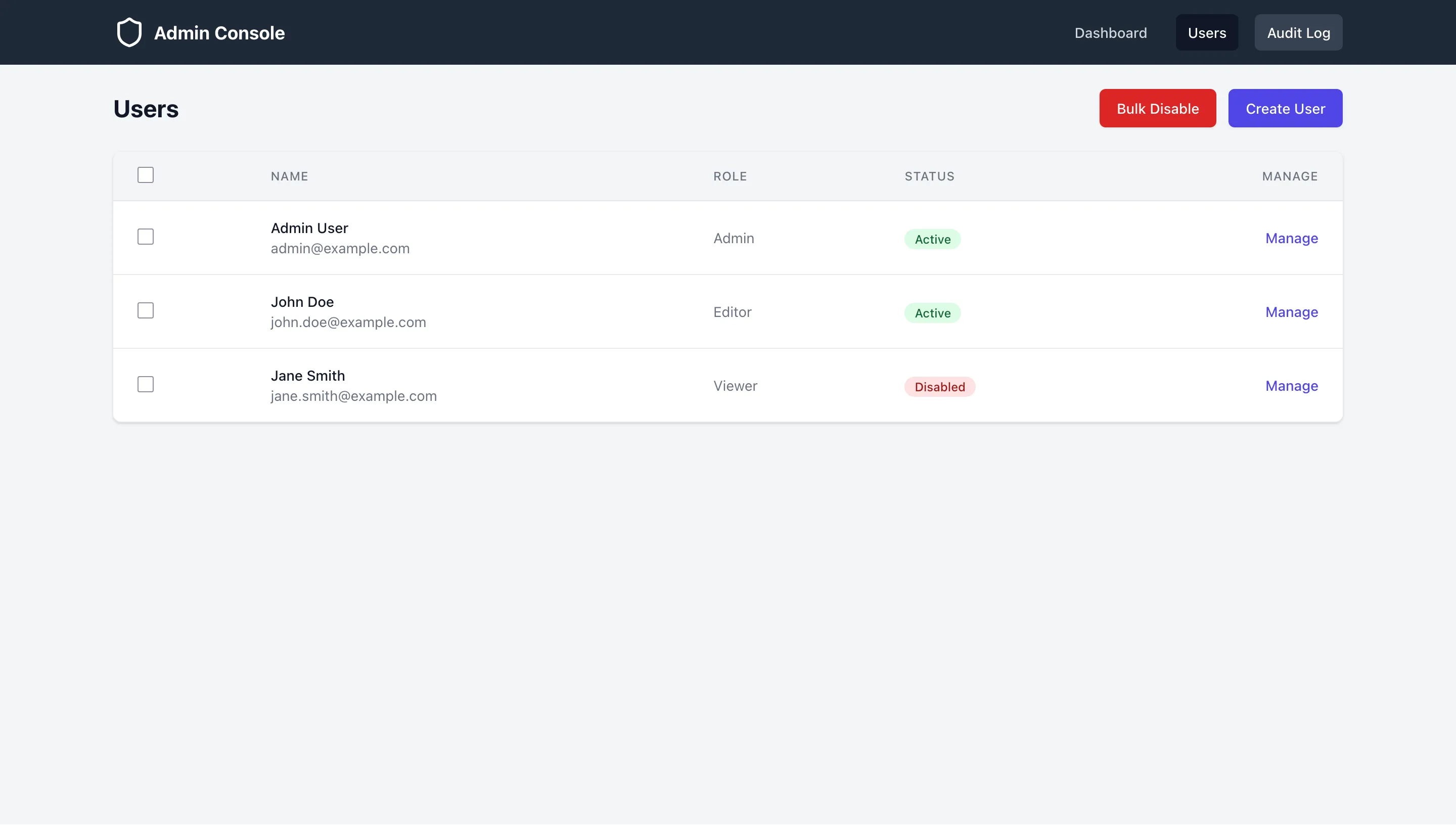Click the Disabled status badge
This screenshot has height=825, width=1456.
coord(939,387)
